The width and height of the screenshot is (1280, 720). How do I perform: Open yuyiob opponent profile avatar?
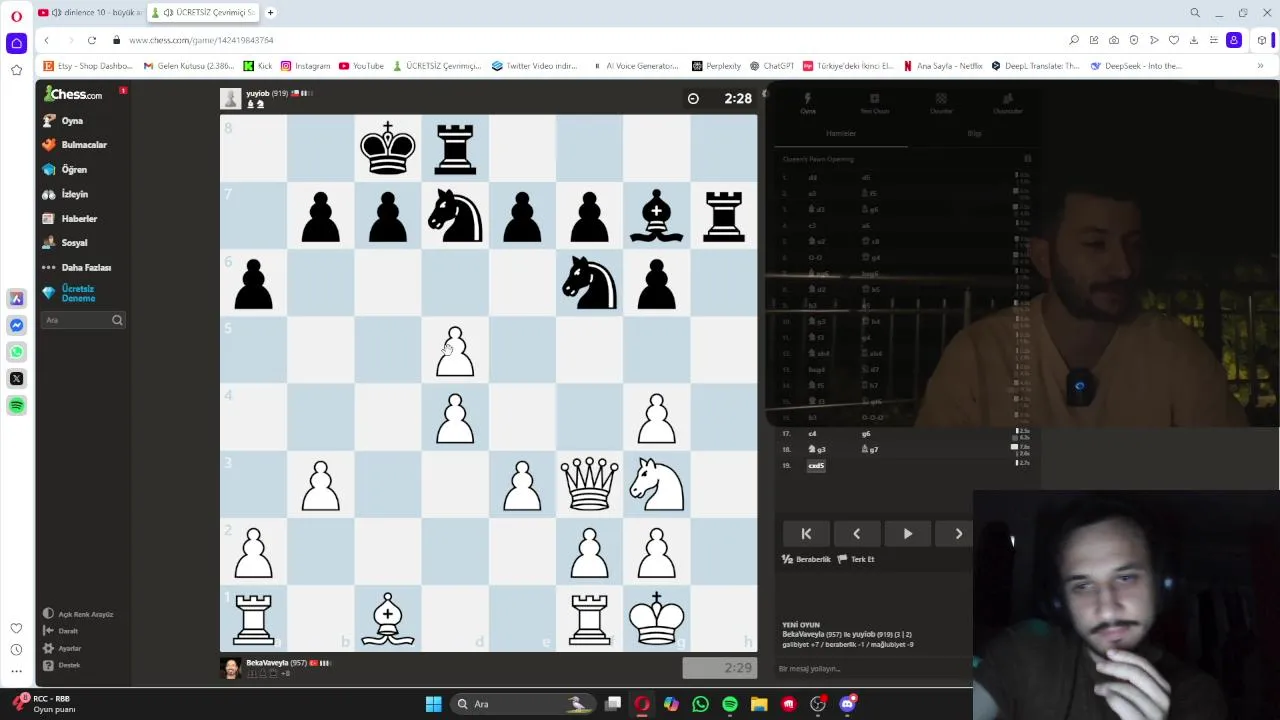coord(231,98)
